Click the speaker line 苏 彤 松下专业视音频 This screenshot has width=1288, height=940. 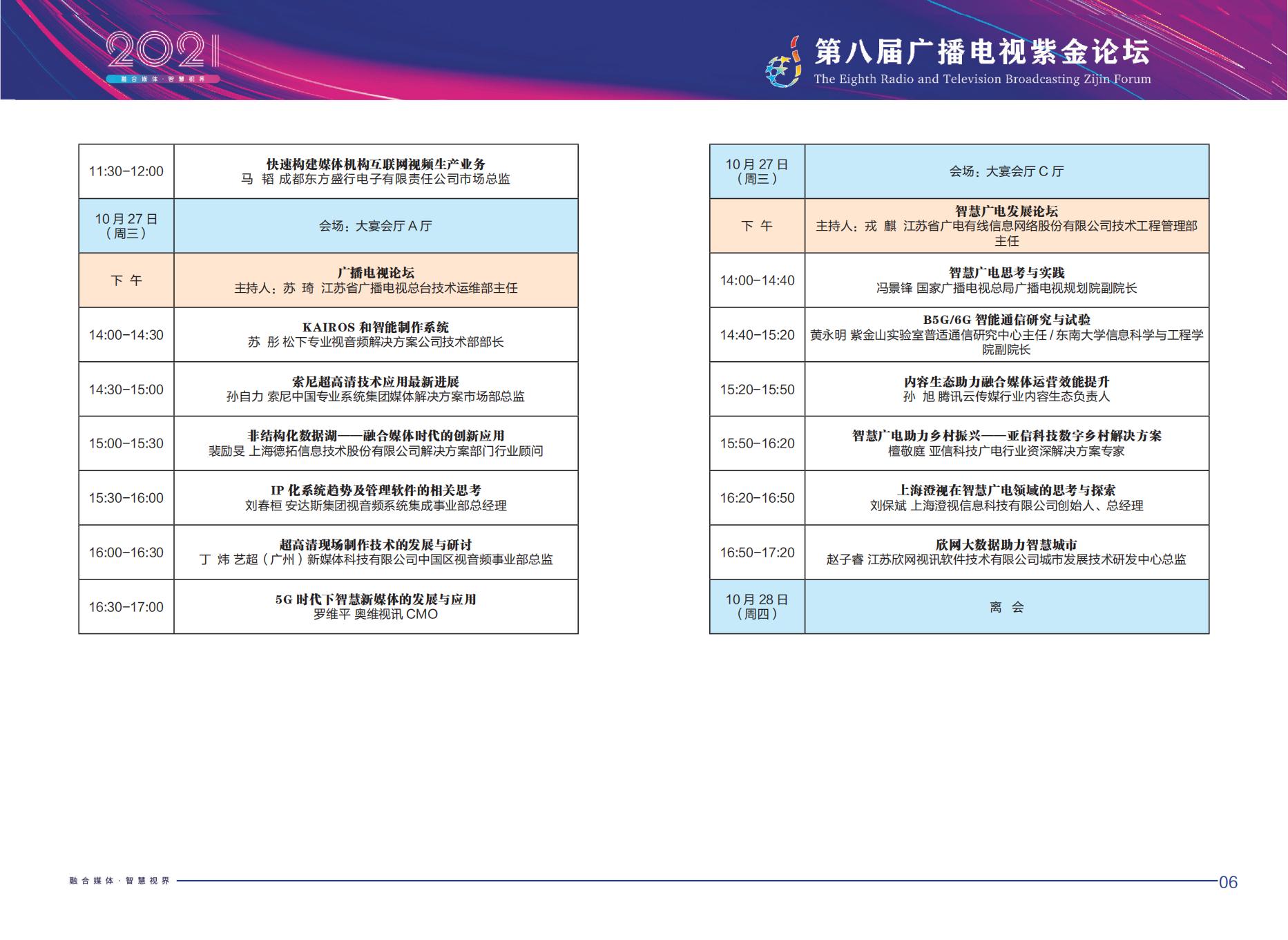tap(376, 342)
